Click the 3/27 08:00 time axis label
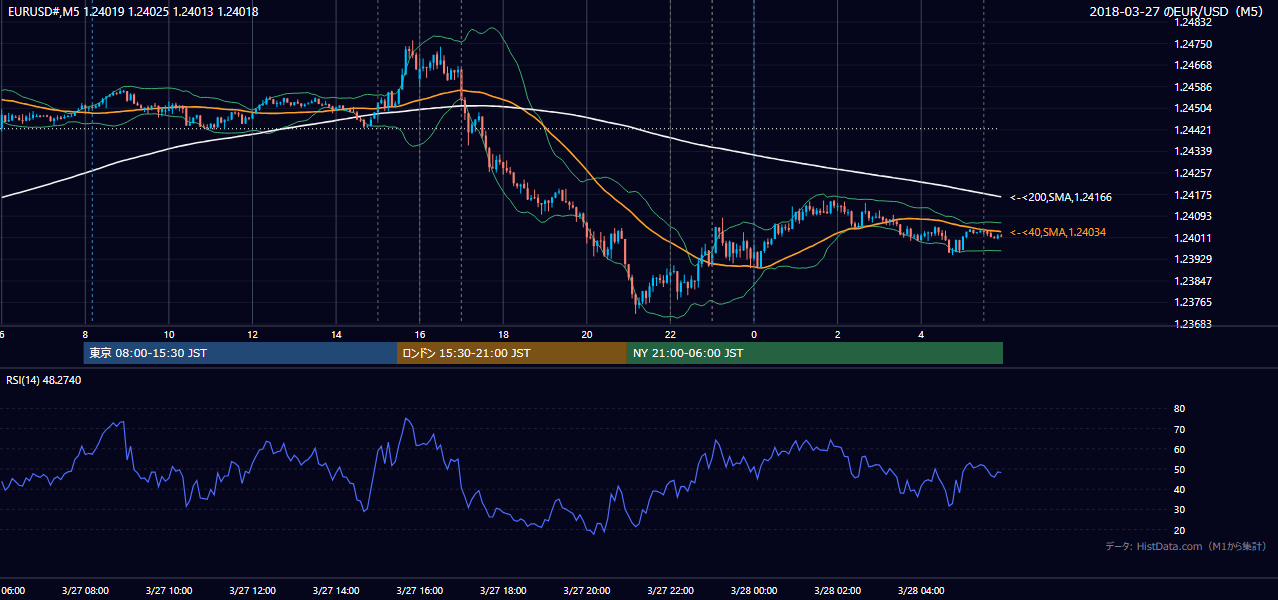The width and height of the screenshot is (1278, 600). click(85, 590)
